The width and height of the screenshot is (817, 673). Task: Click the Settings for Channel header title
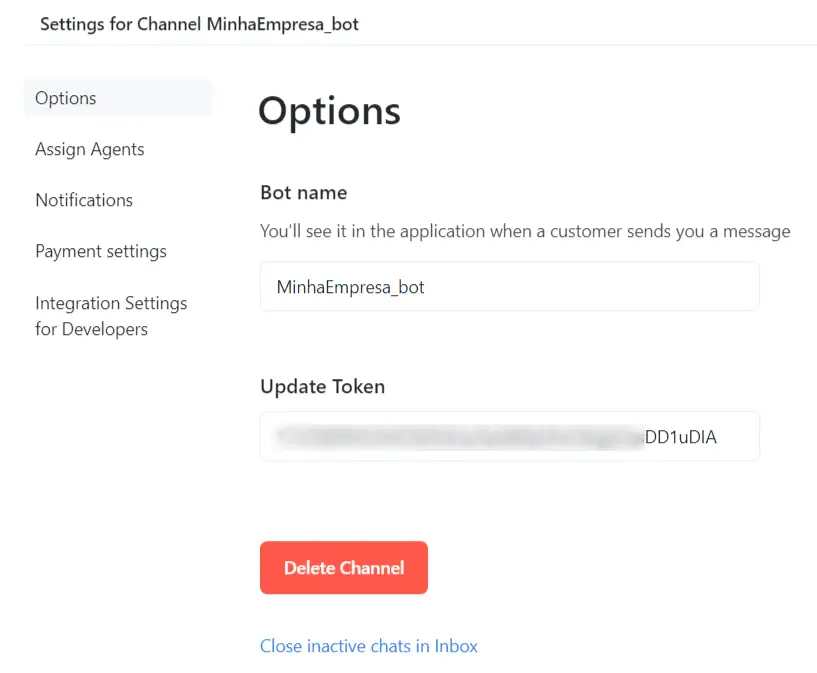coord(199,24)
